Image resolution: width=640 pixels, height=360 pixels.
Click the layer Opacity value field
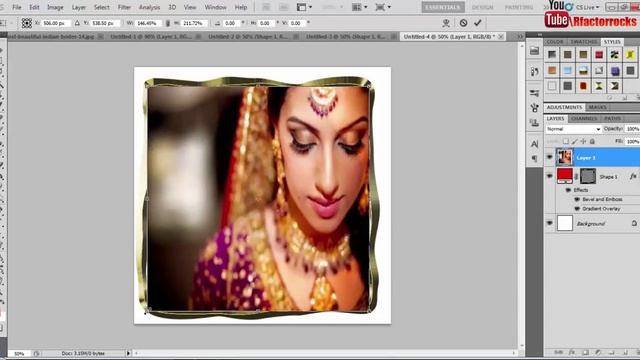(632, 129)
